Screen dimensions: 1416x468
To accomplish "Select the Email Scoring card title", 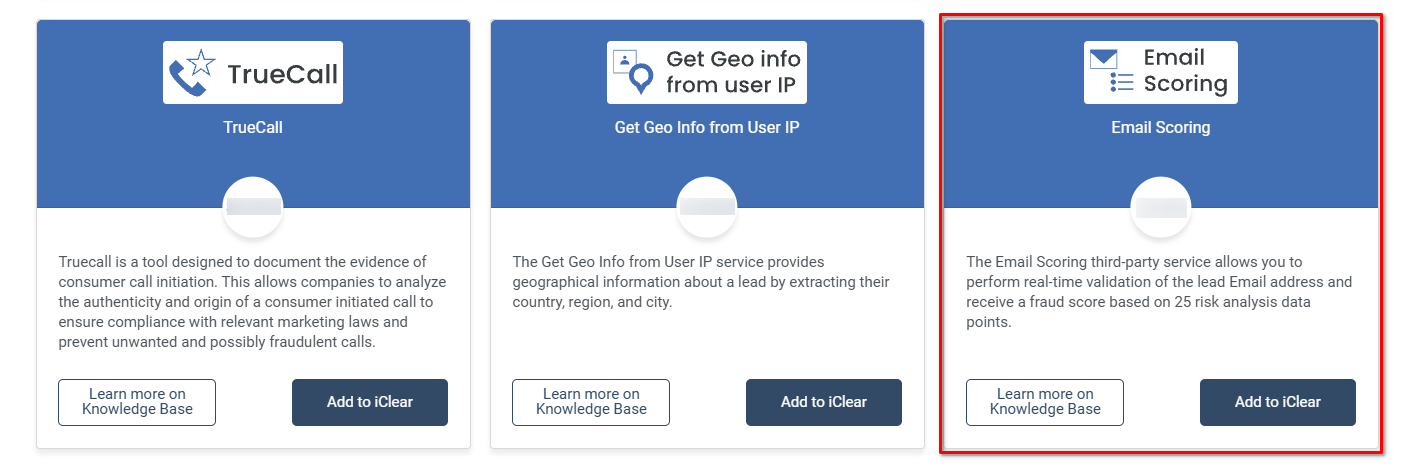I will pos(1161,128).
